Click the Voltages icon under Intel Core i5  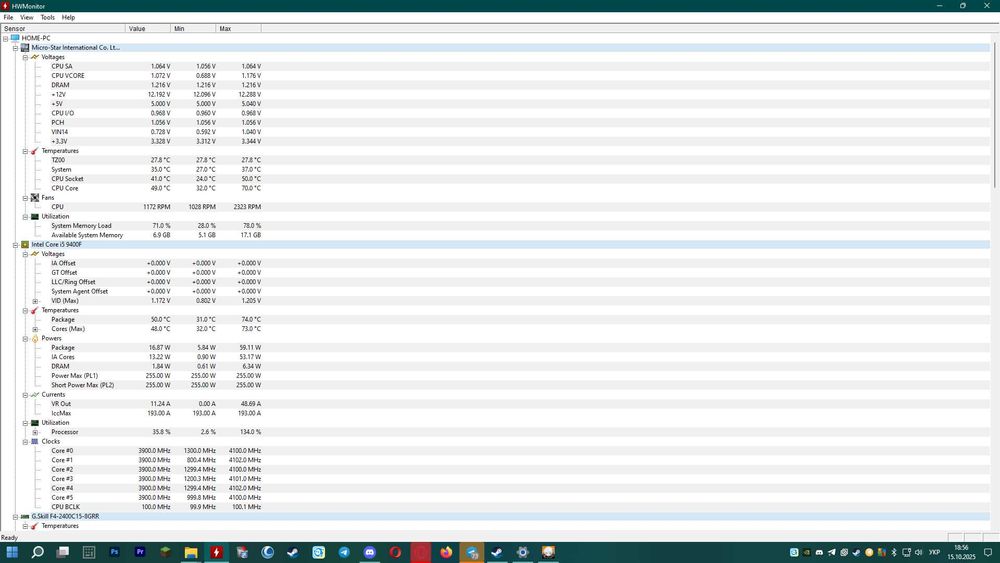pos(35,254)
